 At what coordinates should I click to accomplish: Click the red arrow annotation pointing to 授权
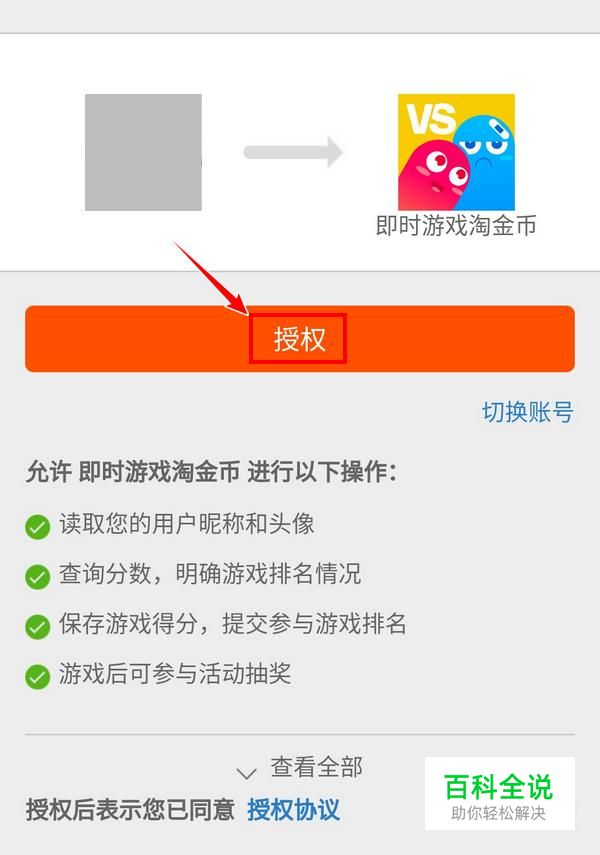(x=211, y=278)
